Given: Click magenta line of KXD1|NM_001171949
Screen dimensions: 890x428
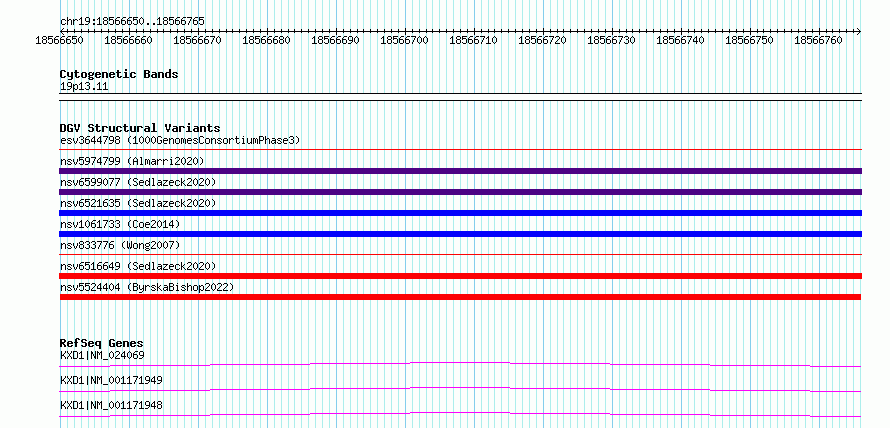Looking at the screenshot, I should (x=460, y=389).
